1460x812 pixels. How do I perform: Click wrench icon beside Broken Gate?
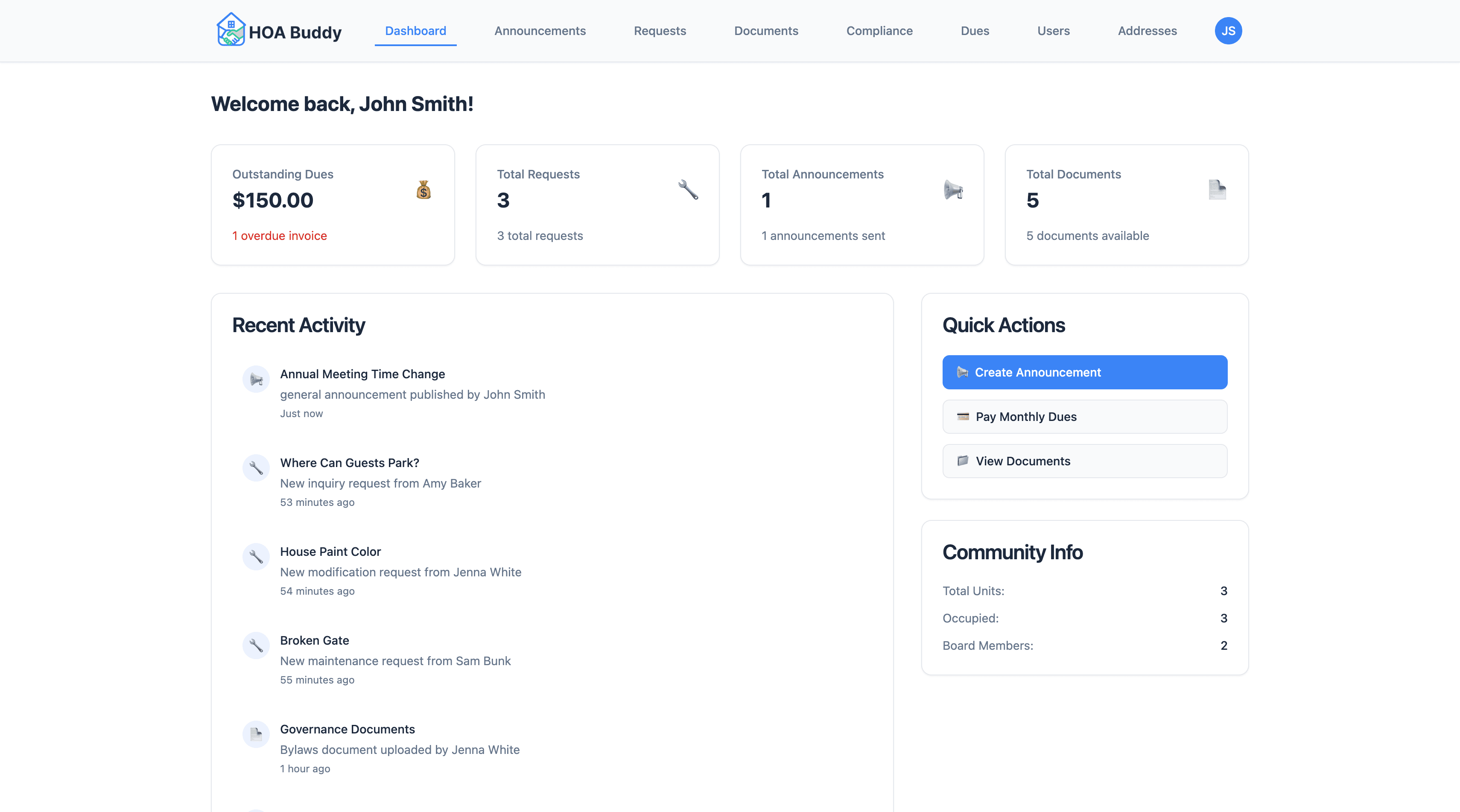256,646
